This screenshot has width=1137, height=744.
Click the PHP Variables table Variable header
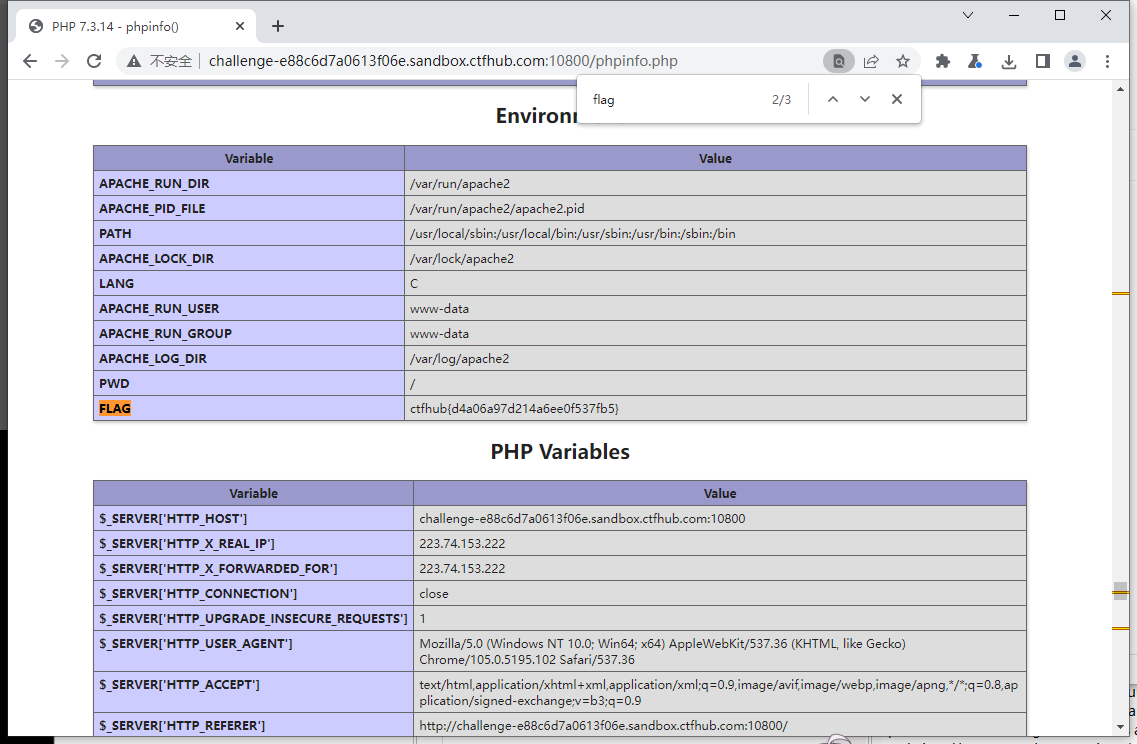[x=253, y=493]
